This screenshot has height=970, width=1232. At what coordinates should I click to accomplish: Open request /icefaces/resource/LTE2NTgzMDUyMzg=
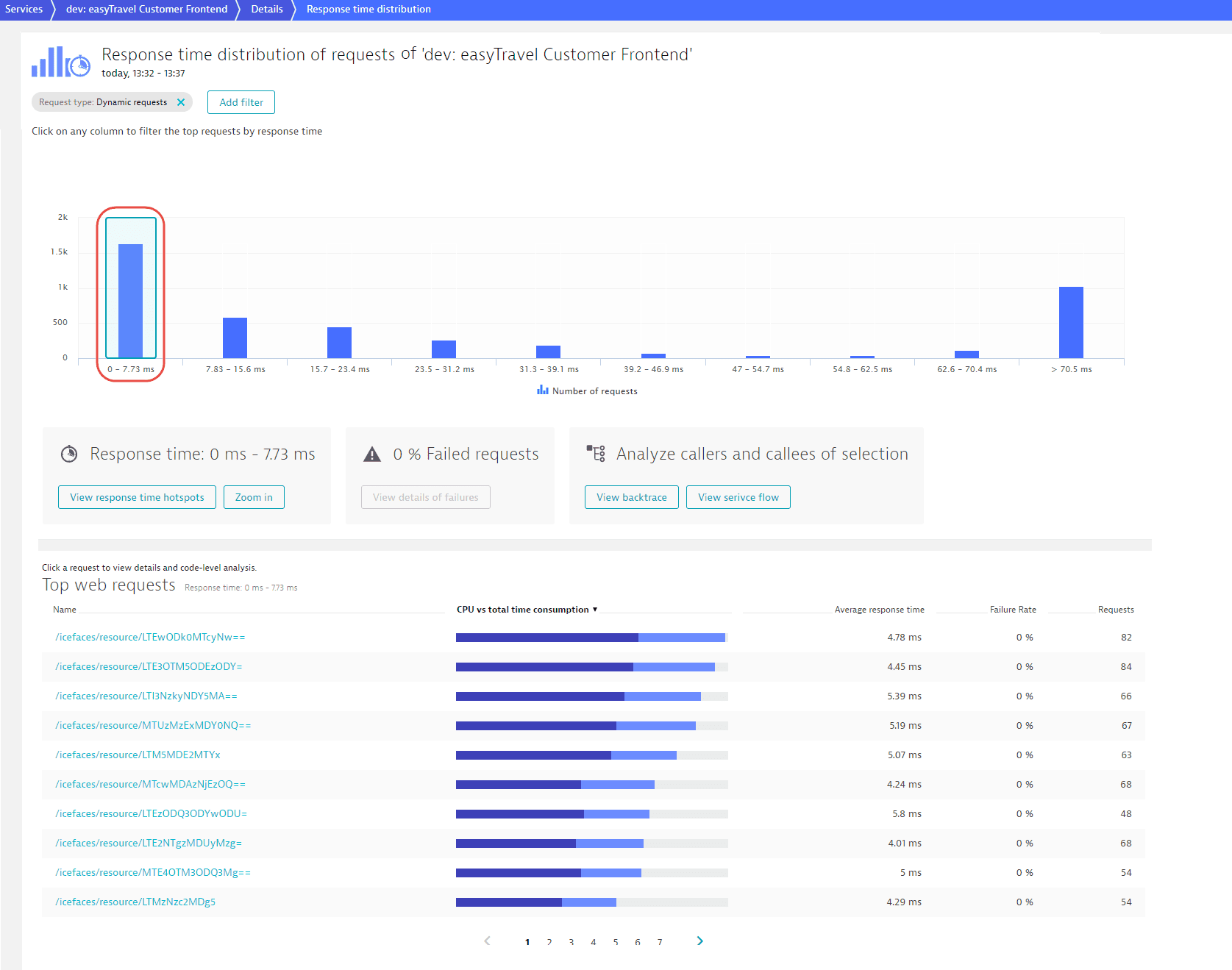[149, 844]
